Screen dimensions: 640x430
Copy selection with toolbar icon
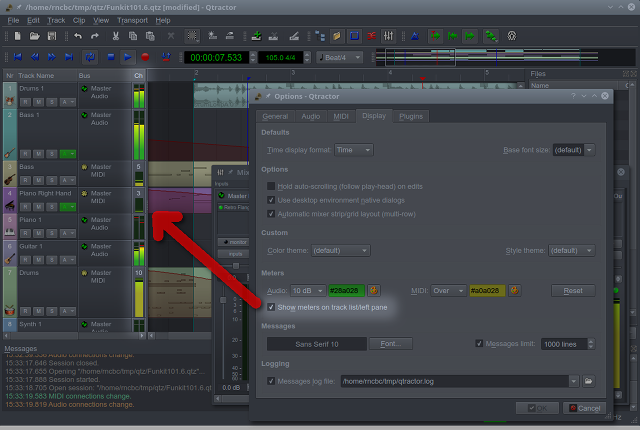click(133, 36)
